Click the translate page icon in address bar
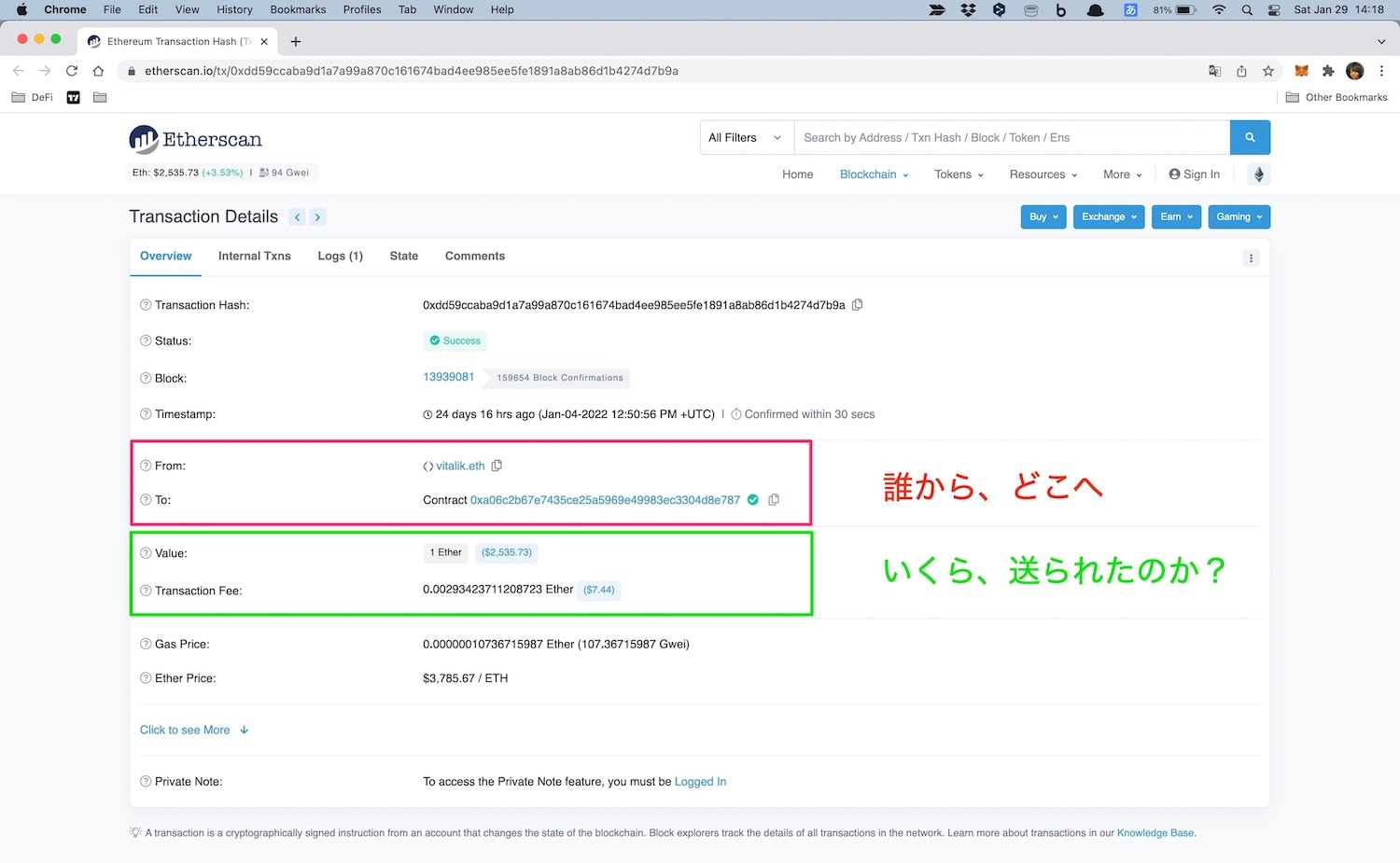The width and height of the screenshot is (1400, 863). coord(1214,71)
